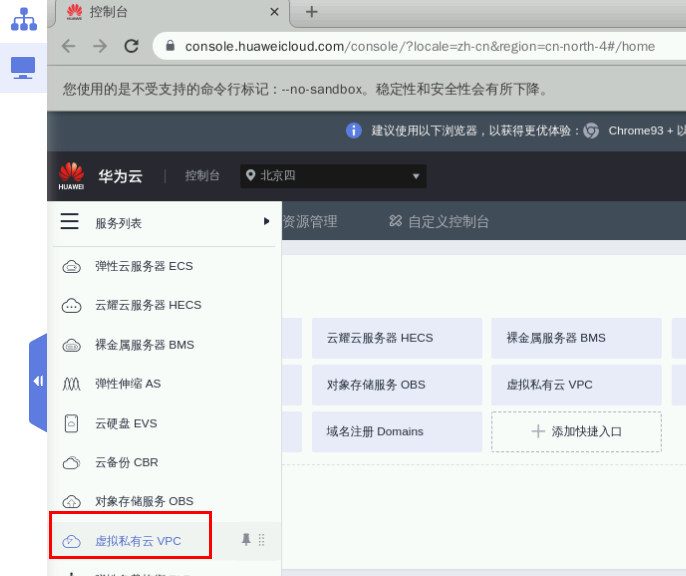The width and height of the screenshot is (686, 576).
Task: Click the ECS cloud server icon
Action: pos(71,266)
